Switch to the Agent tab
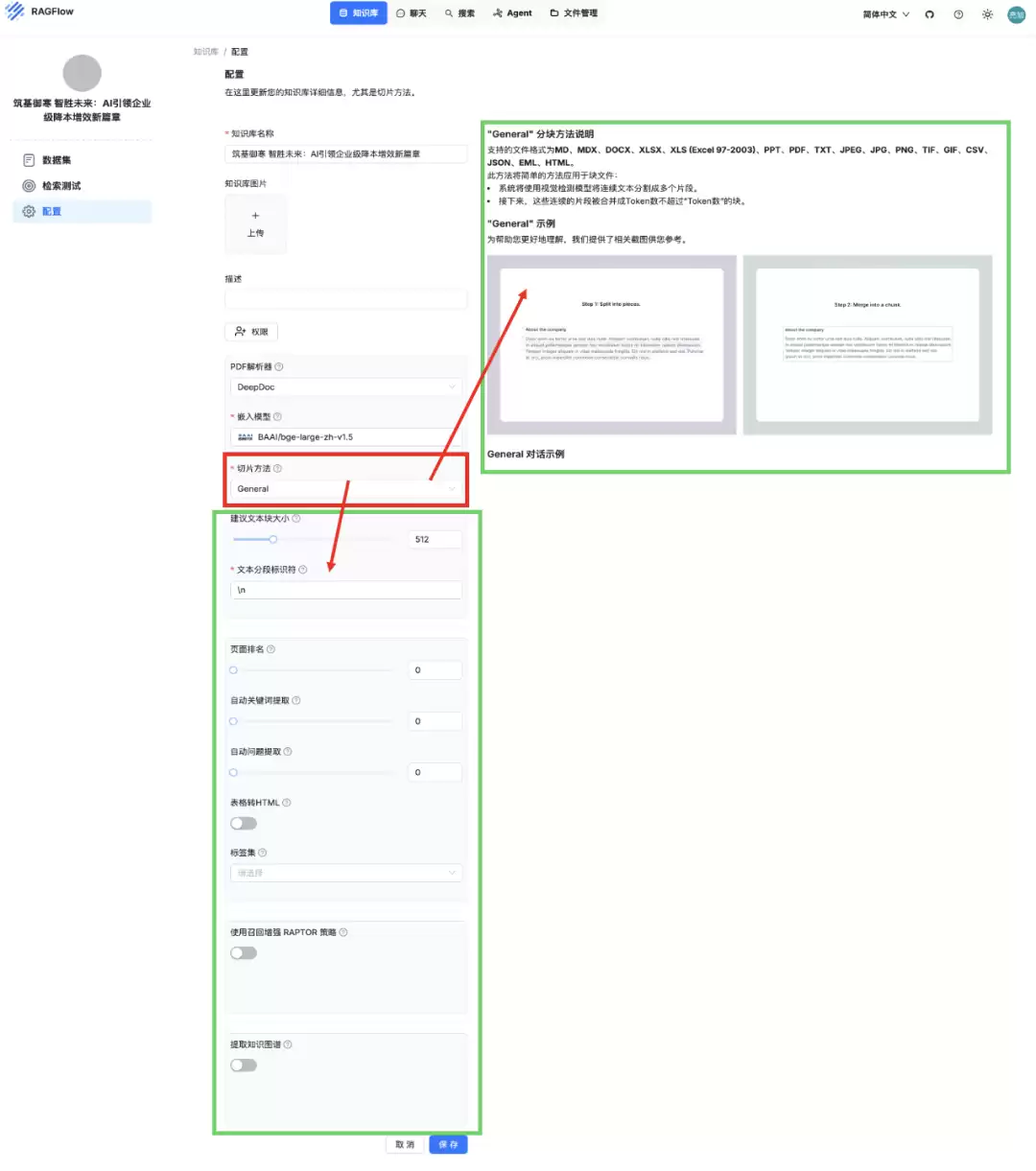Viewport: 1036px width, 1171px height. pos(512,13)
